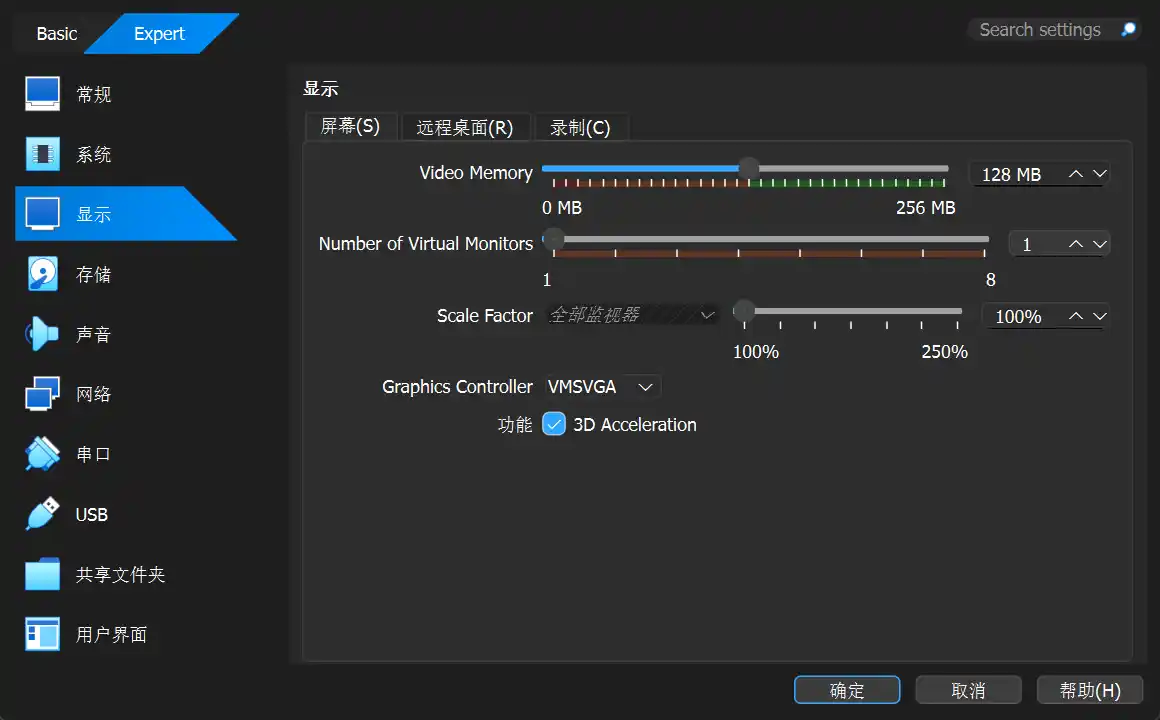Open 用户界面 (User Interface) icon
Viewport: 1160px width, 720px height.
(43, 634)
